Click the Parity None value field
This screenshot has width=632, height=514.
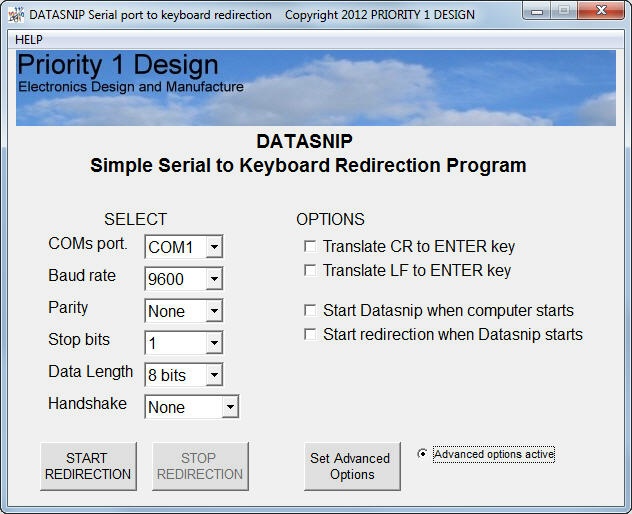pos(176,311)
